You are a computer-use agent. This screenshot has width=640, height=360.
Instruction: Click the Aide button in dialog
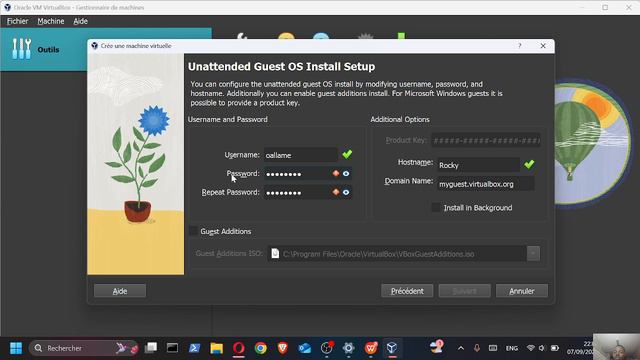pyautogui.click(x=120, y=291)
